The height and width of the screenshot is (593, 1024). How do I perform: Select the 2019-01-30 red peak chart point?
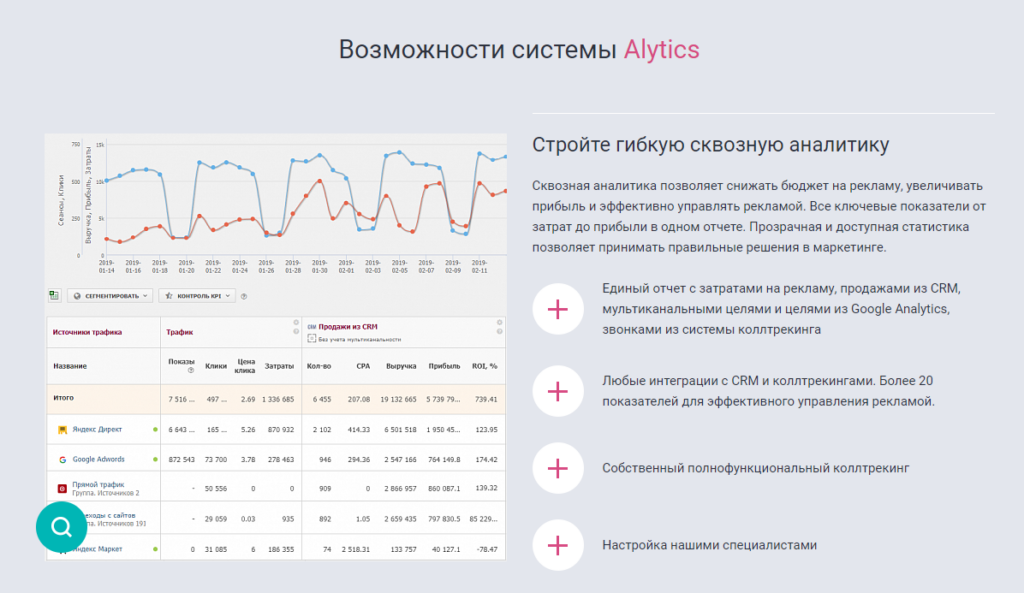point(319,181)
